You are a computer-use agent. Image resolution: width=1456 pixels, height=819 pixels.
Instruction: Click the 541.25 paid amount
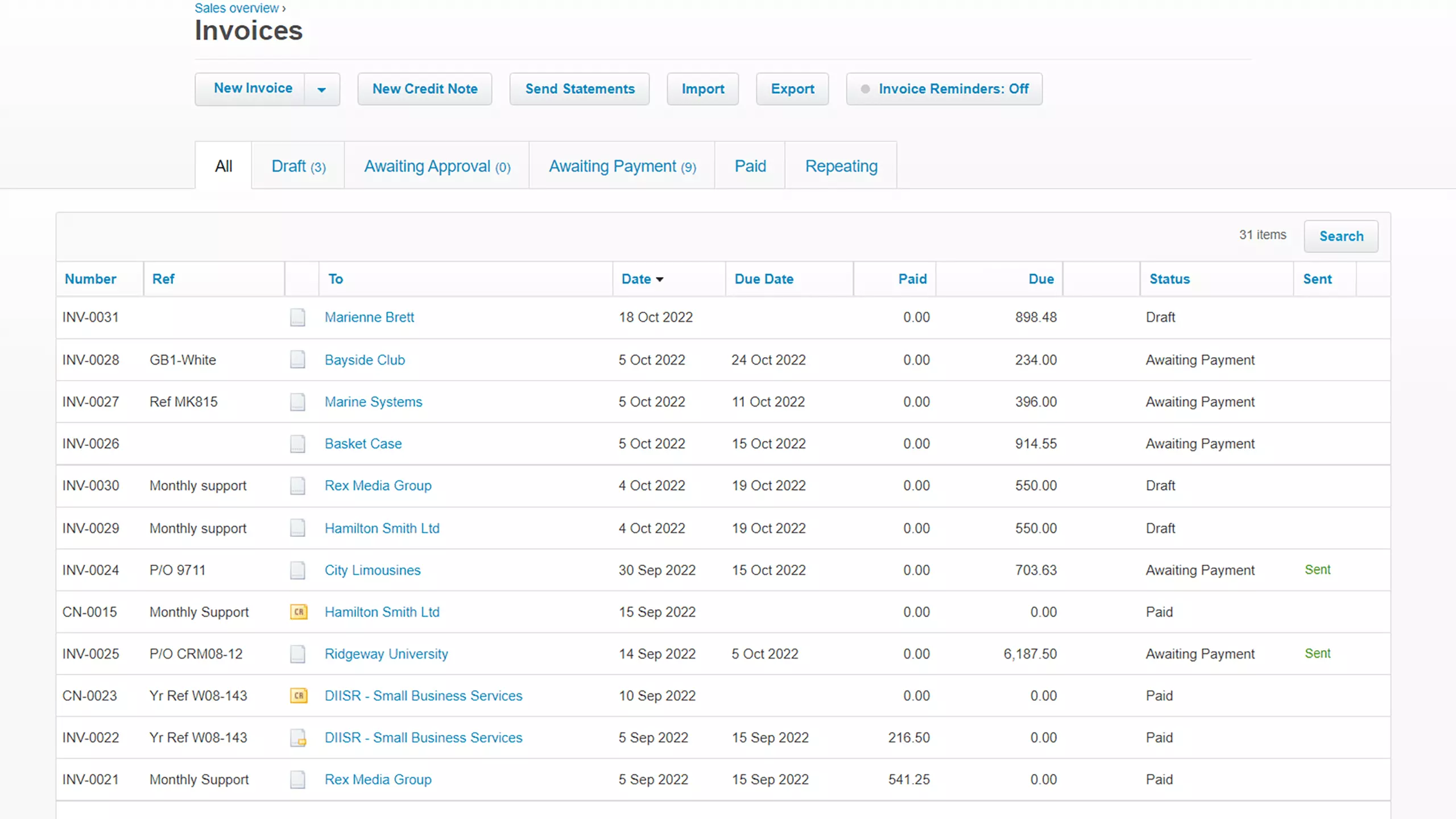click(909, 780)
